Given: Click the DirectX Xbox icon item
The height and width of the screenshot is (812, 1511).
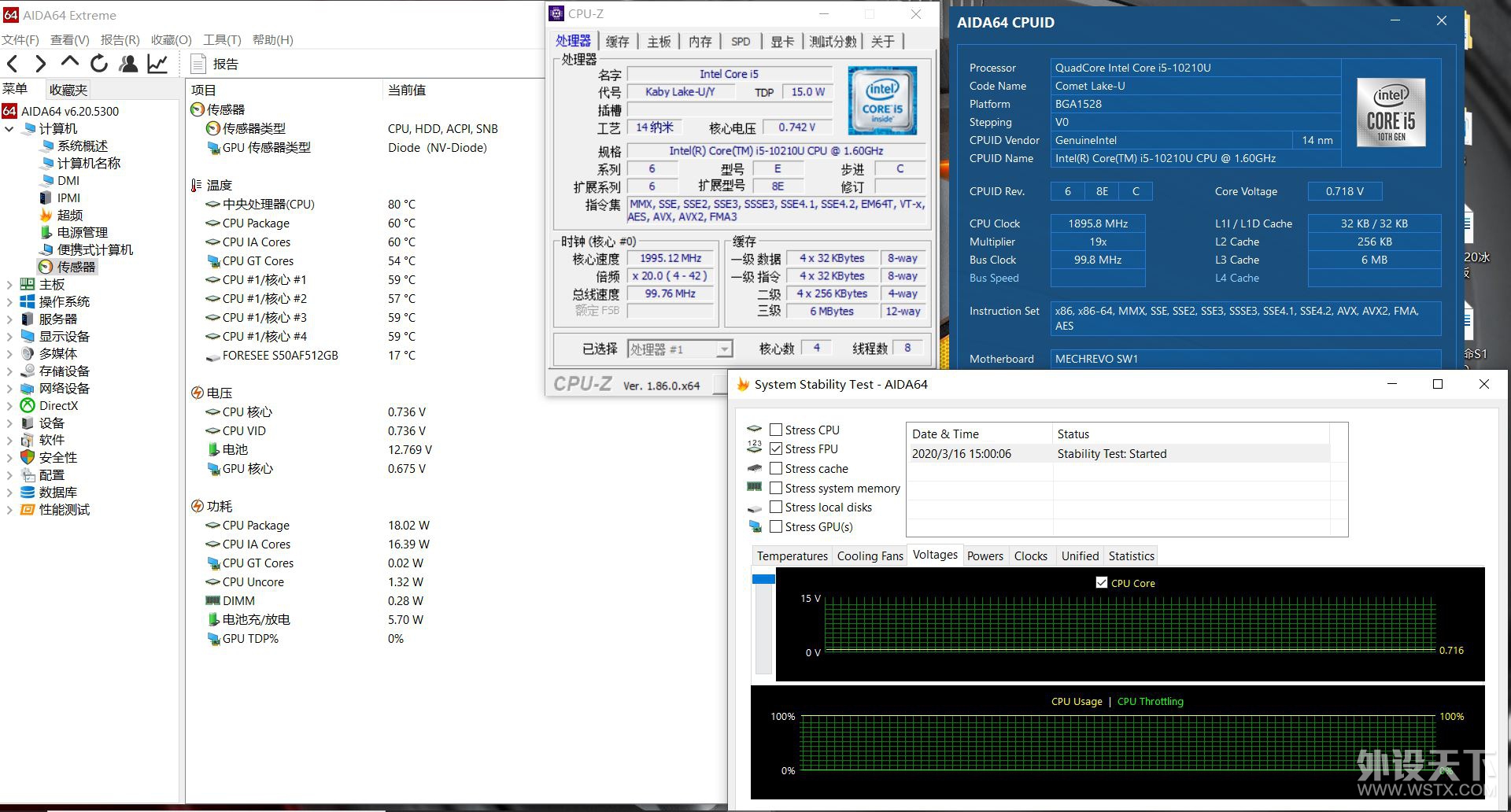Looking at the screenshot, I should coord(27,405).
